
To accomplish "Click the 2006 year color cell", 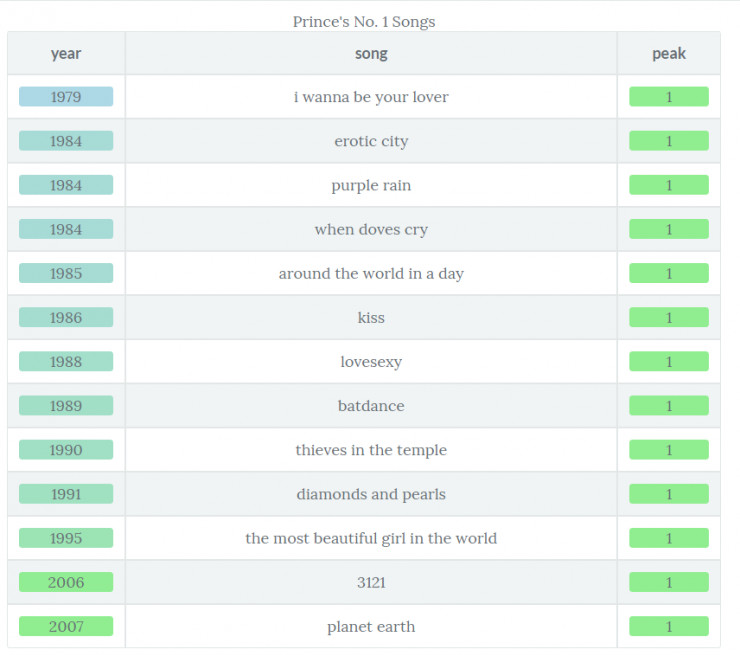I will pyautogui.click(x=66, y=582).
